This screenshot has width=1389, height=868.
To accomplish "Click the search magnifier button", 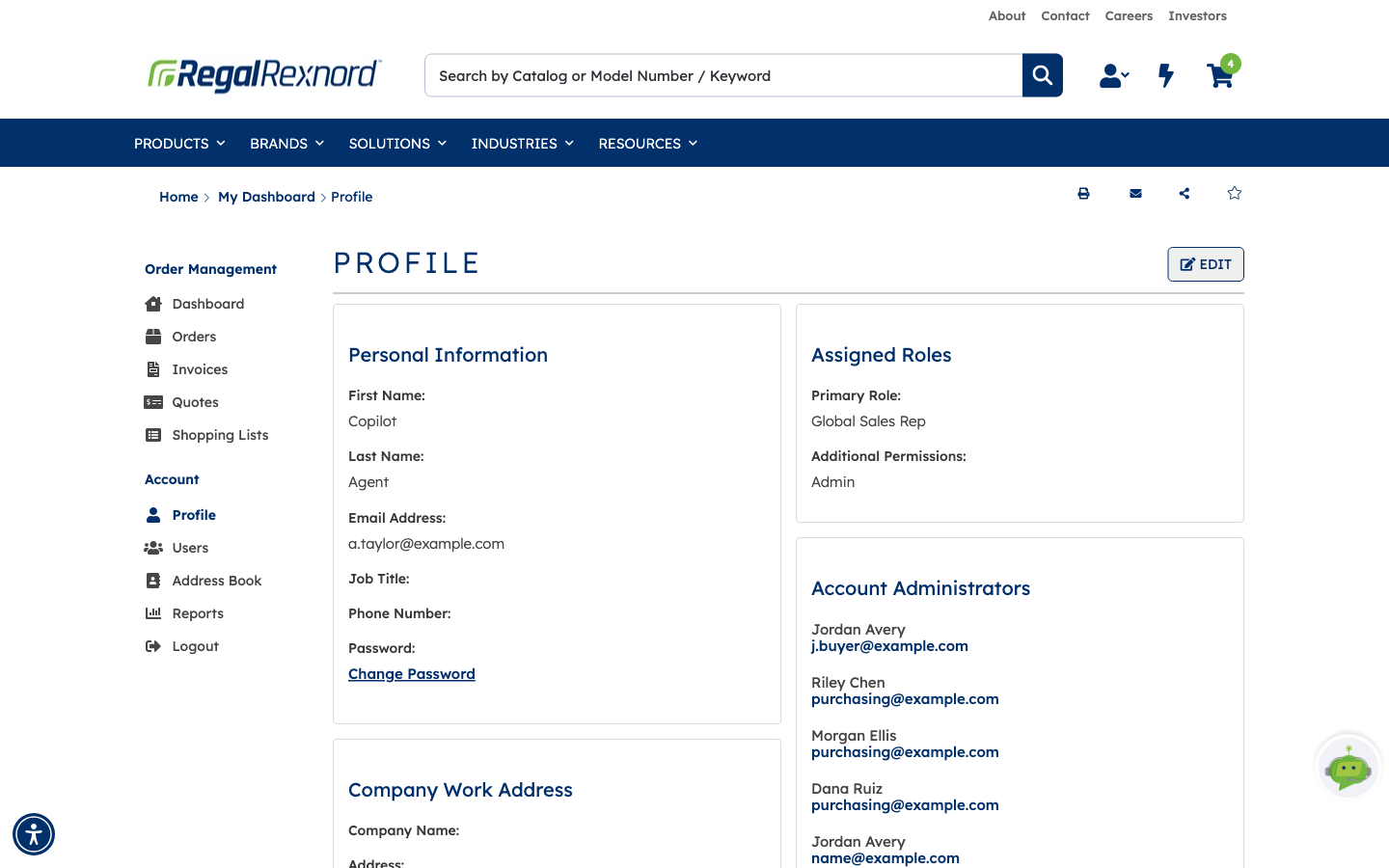I will click(1043, 75).
